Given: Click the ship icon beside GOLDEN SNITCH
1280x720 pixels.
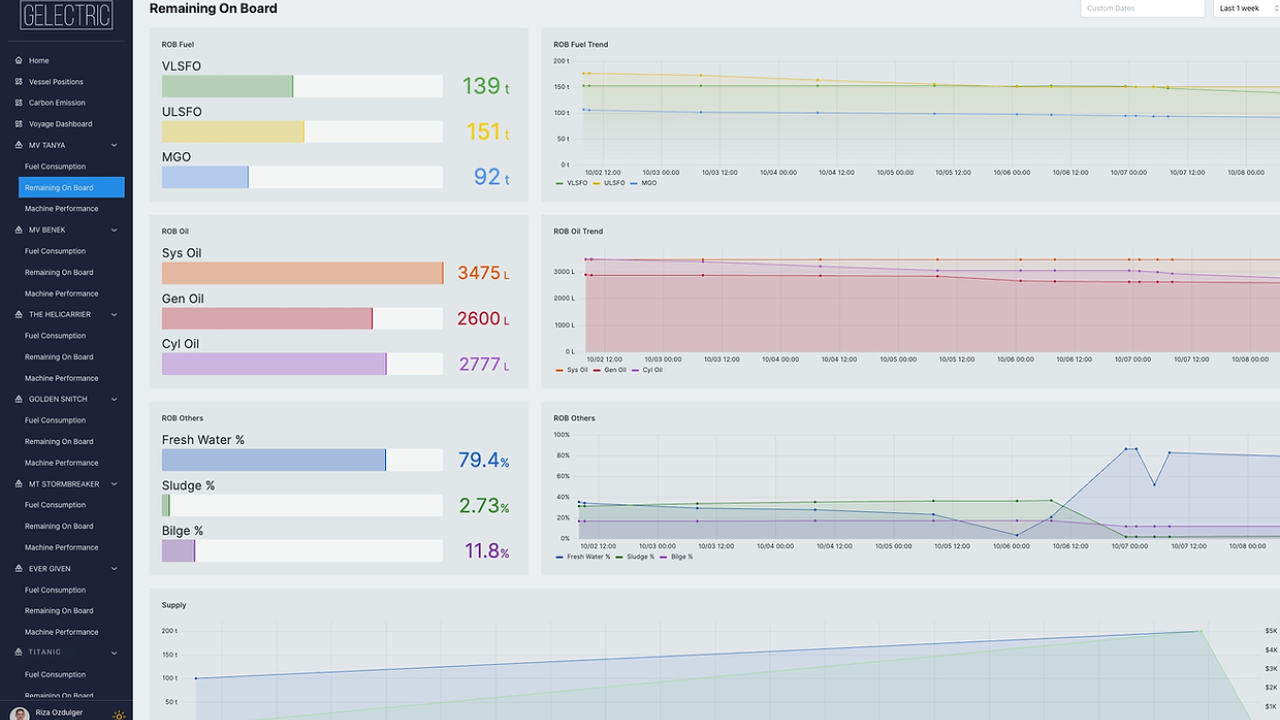Looking at the screenshot, I should (x=19, y=399).
